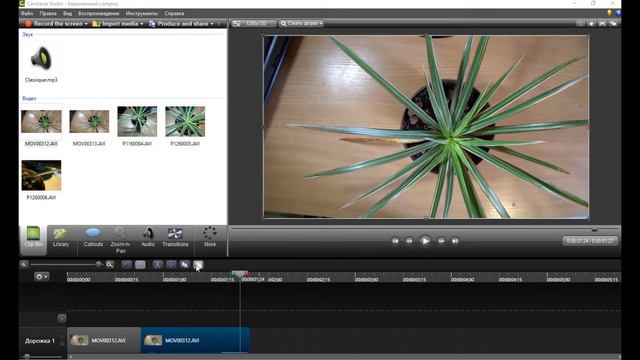The image size is (640, 360).
Task: Step forward one frame in the preview
Action: point(441,241)
